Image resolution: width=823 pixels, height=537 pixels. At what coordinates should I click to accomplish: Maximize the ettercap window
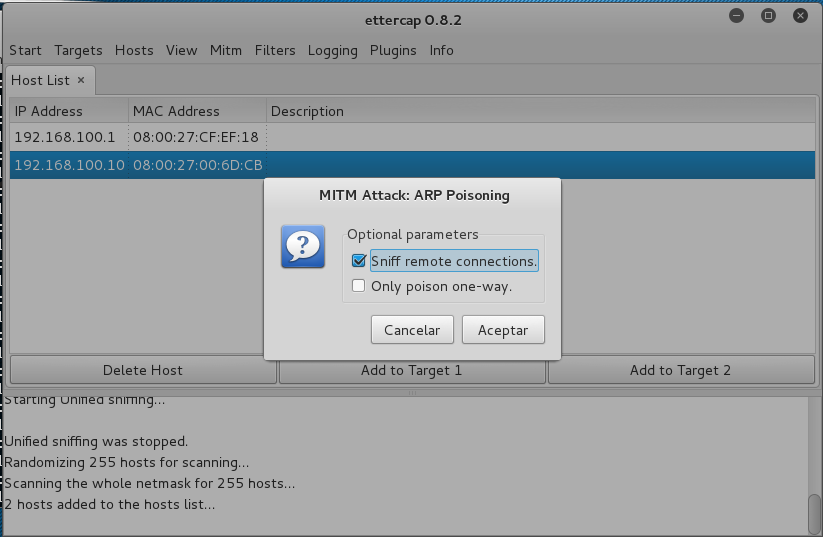click(768, 16)
